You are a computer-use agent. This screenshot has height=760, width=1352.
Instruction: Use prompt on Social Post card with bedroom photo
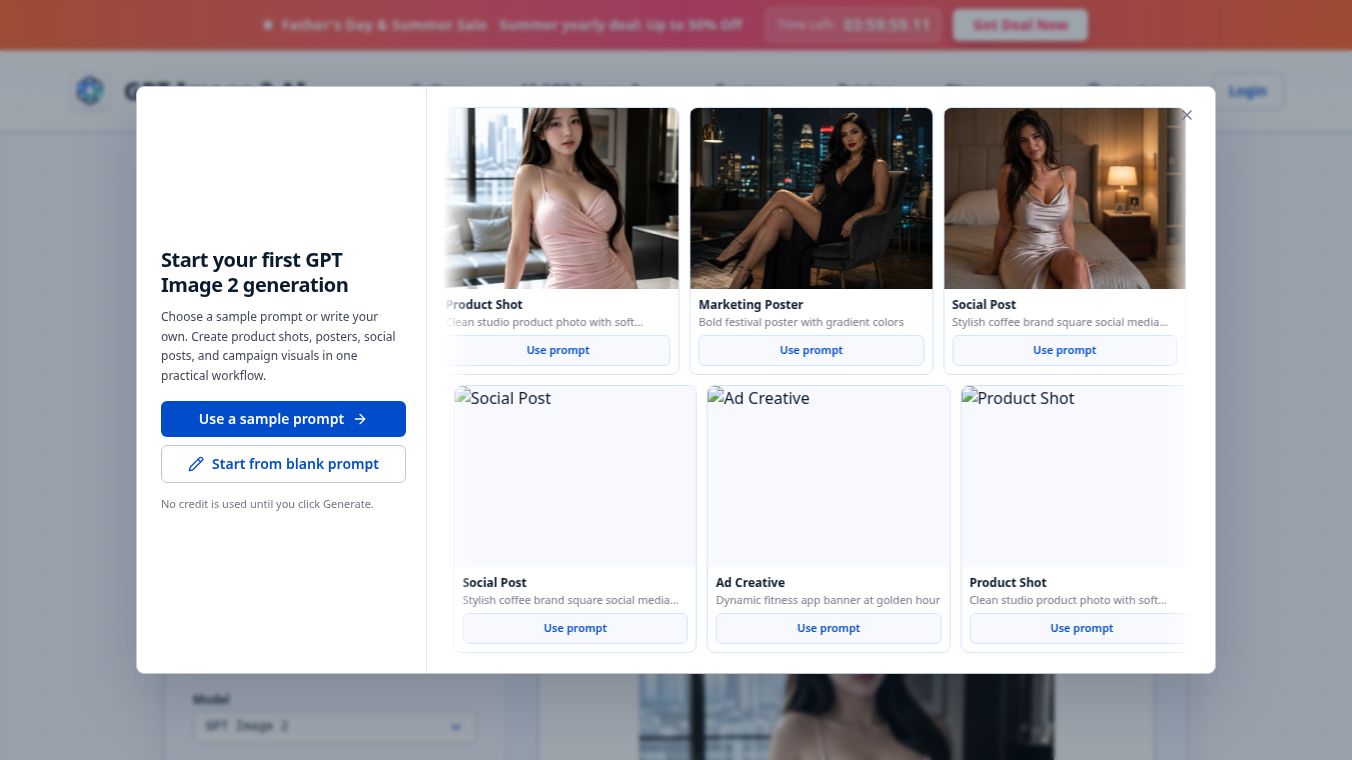(x=1064, y=350)
